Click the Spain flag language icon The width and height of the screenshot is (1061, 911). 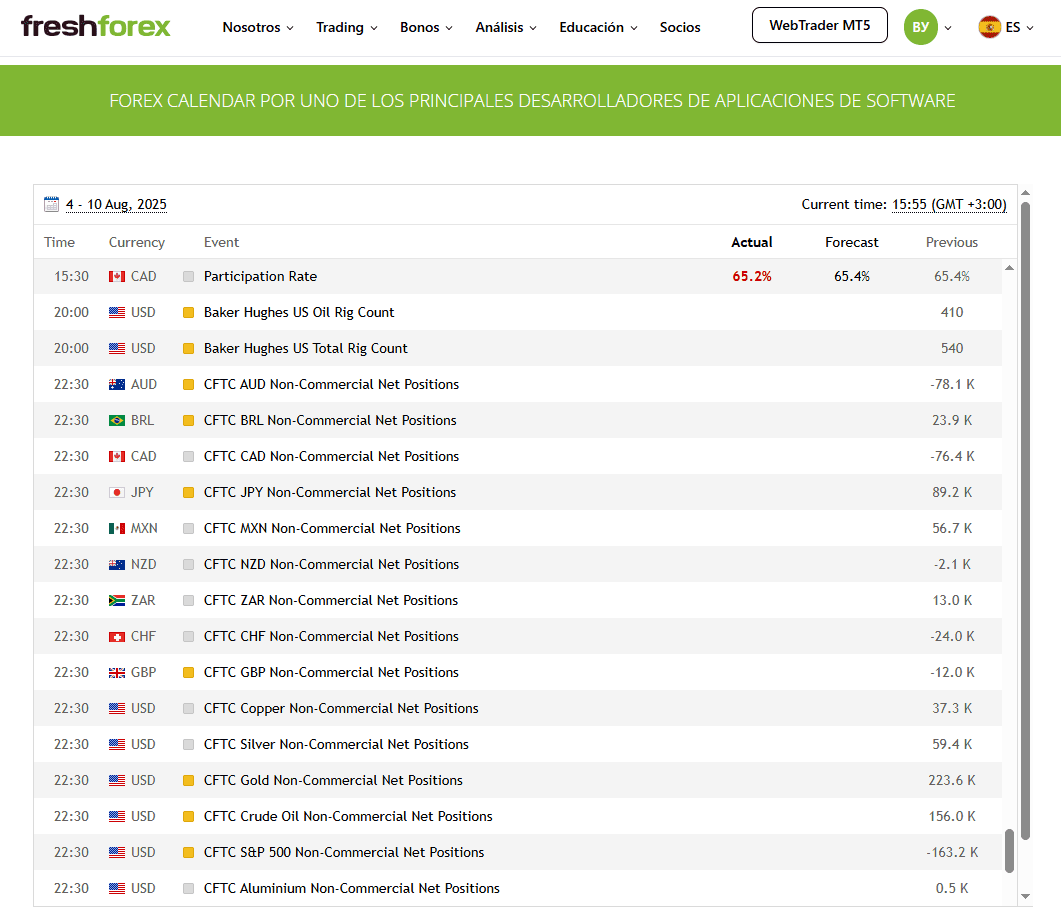pos(989,27)
